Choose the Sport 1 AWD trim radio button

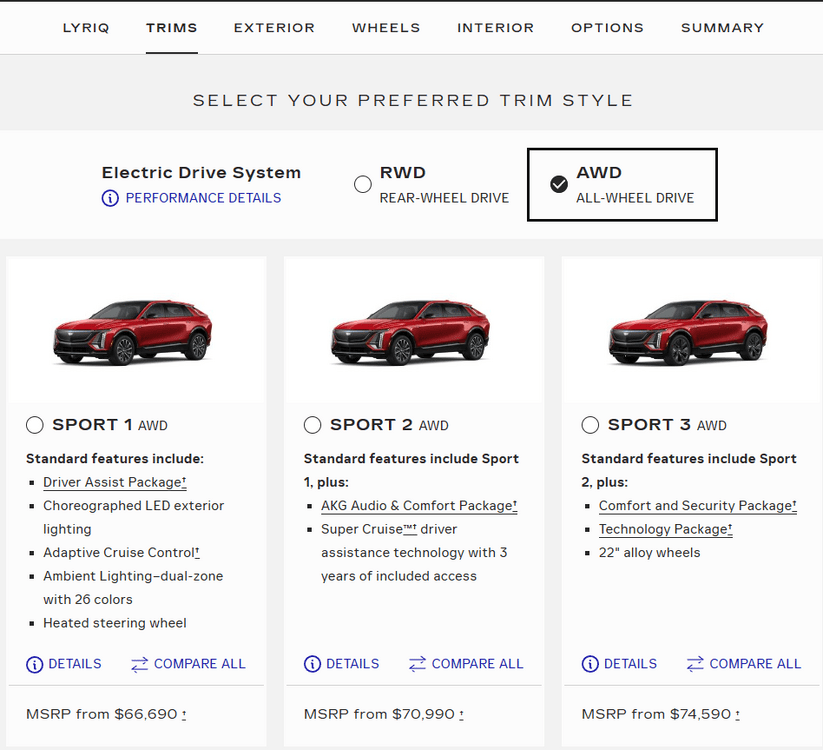coord(35,425)
